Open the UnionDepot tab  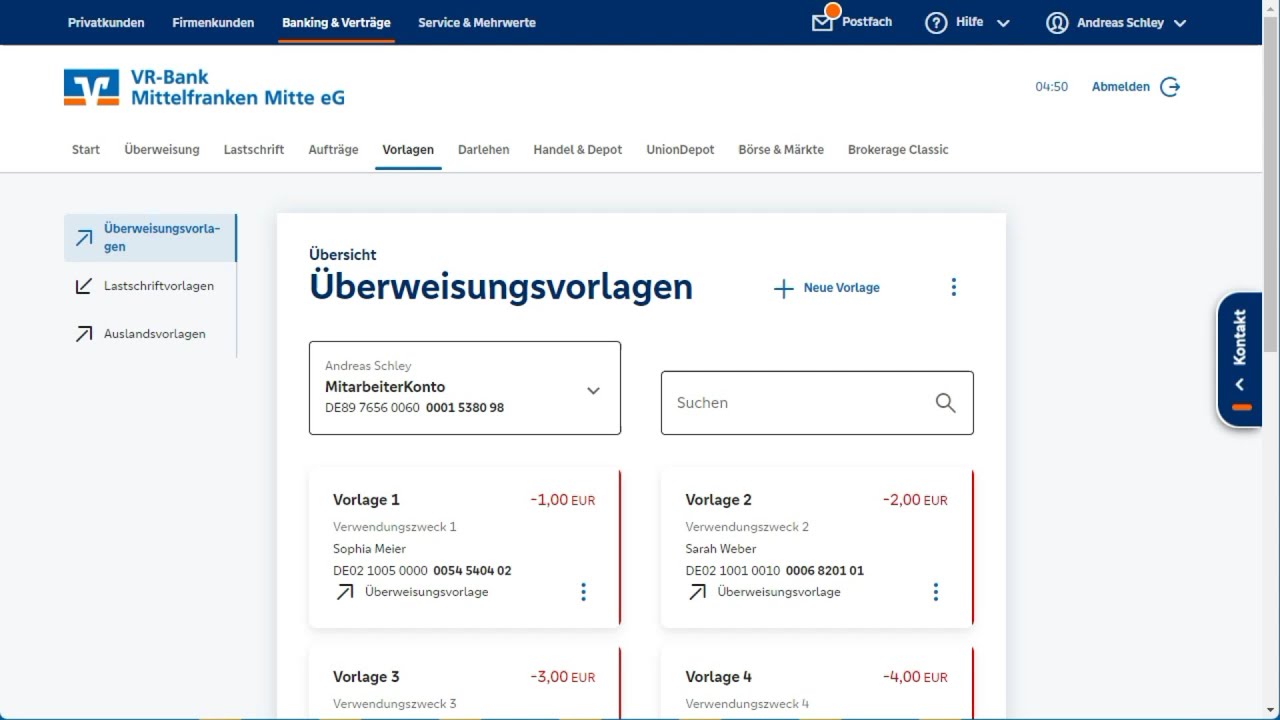681,149
